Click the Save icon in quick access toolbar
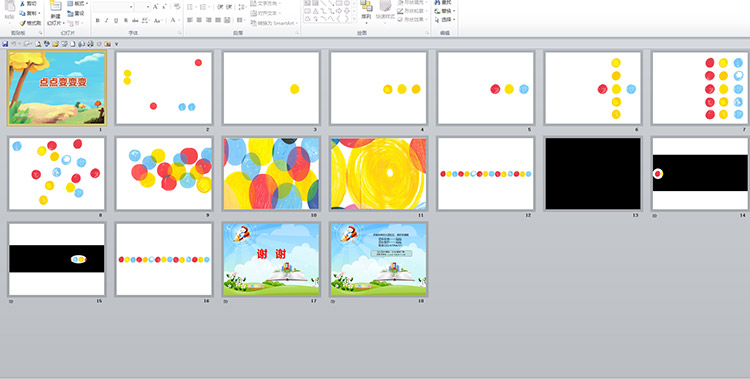The height and width of the screenshot is (379, 750). click(x=5, y=44)
